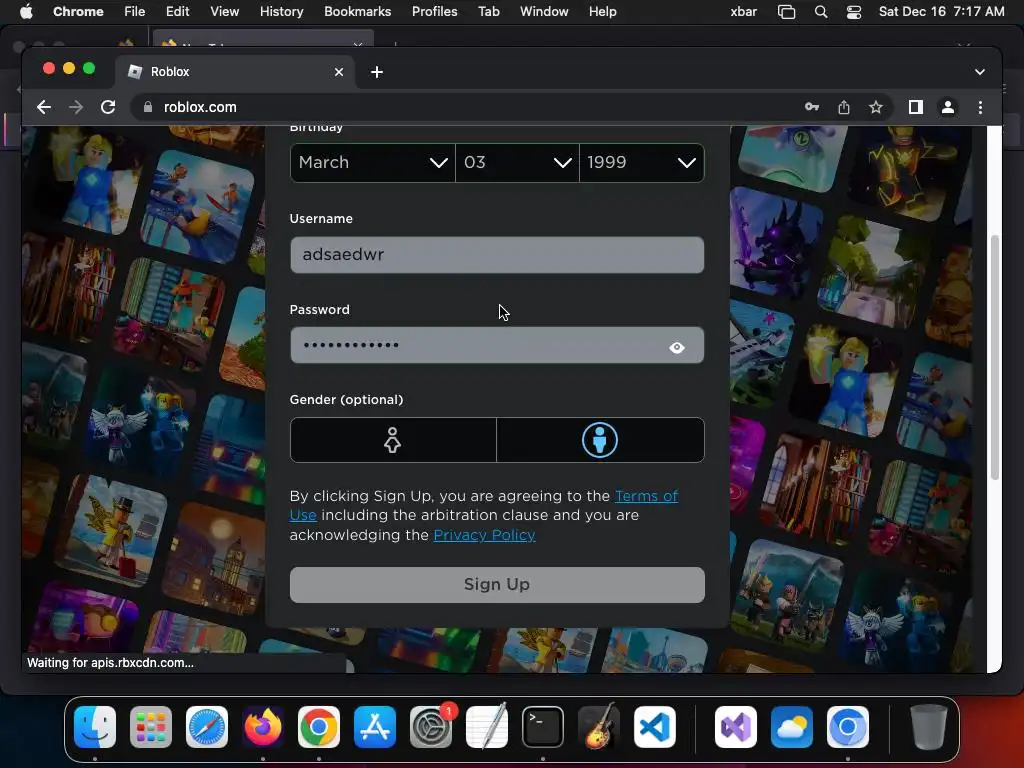Open the Help menu

[602, 12]
